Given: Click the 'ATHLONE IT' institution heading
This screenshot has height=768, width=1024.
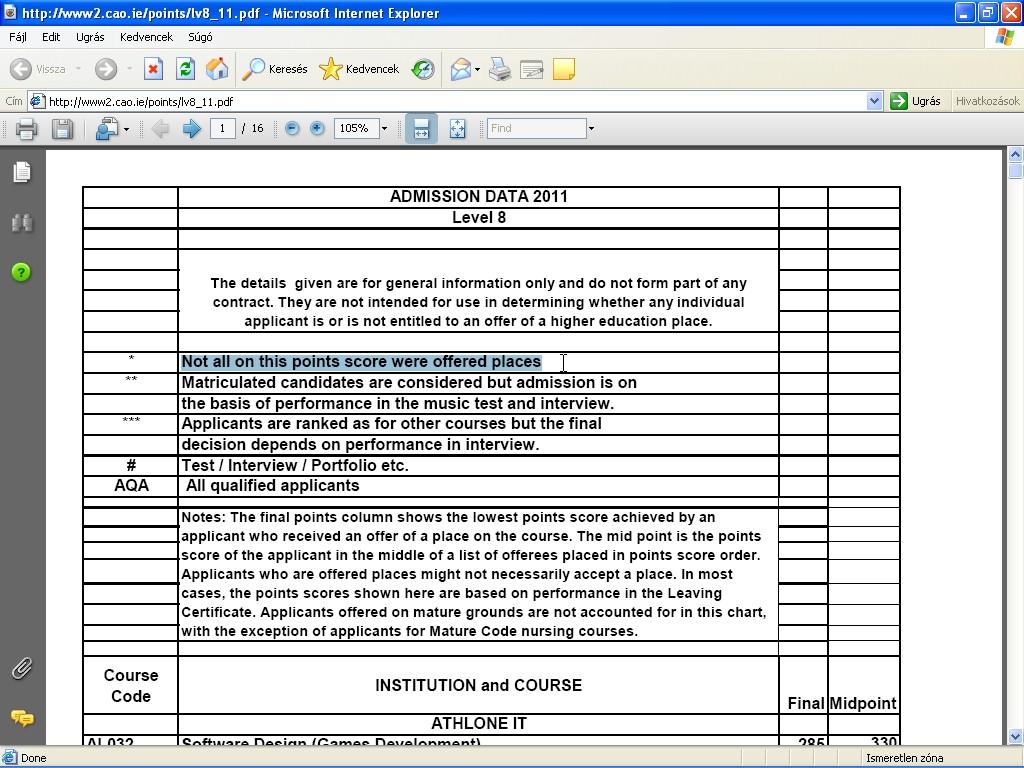Looking at the screenshot, I should coord(479,724).
